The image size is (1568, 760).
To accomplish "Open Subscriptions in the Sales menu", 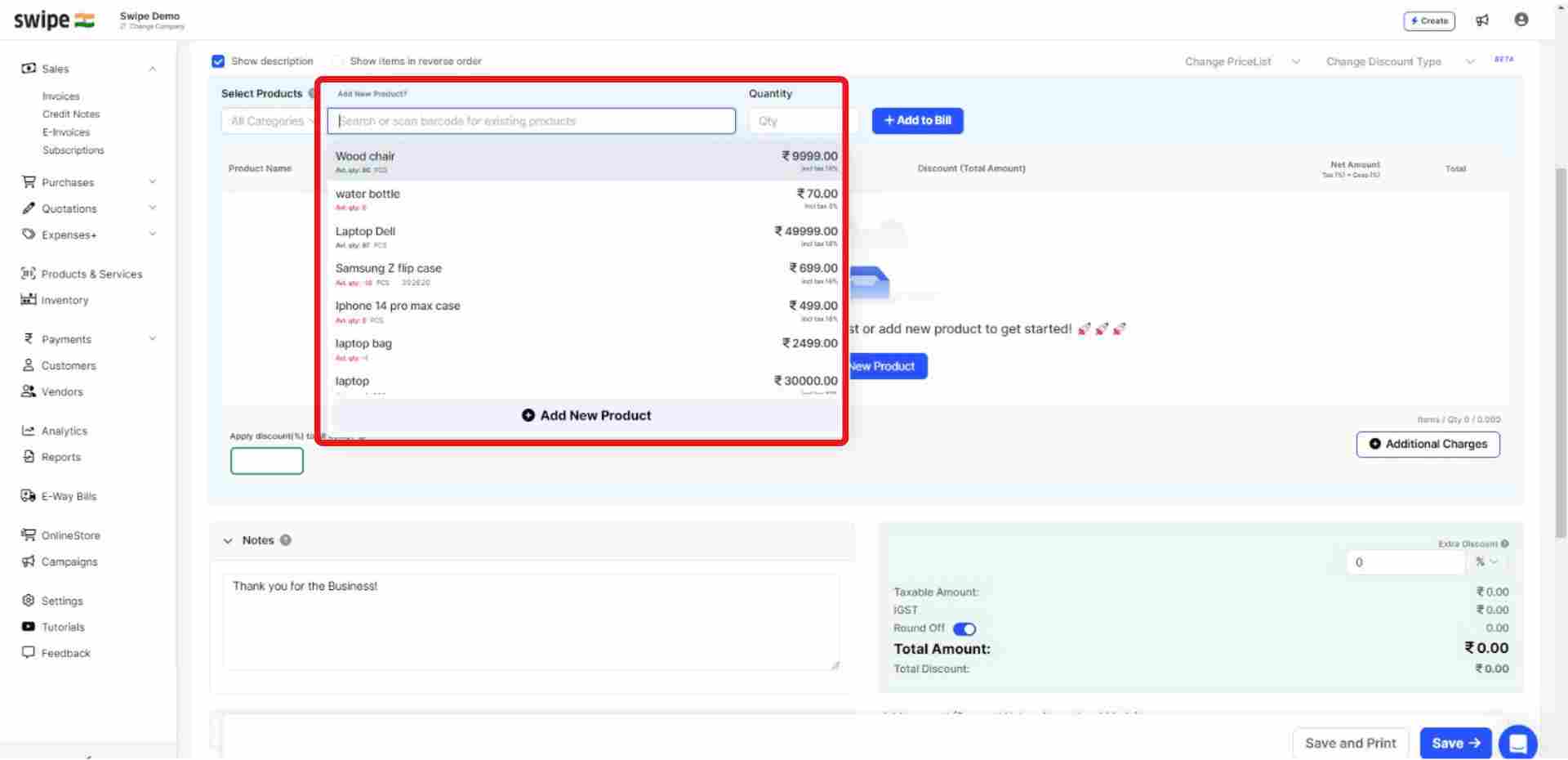I will [73, 150].
